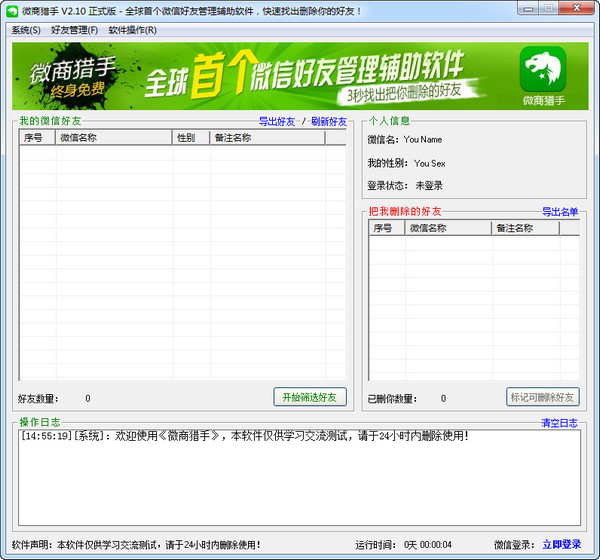Start filtering with 开始筛选好友 button
Viewport: 600px width, 560px height.
point(310,397)
